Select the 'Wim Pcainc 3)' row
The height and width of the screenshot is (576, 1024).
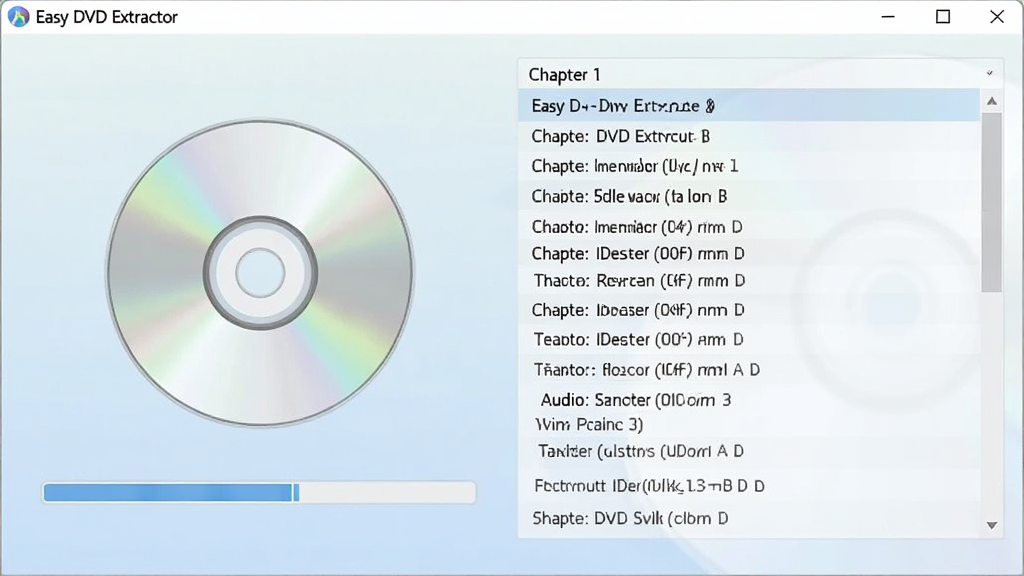[x=749, y=425]
